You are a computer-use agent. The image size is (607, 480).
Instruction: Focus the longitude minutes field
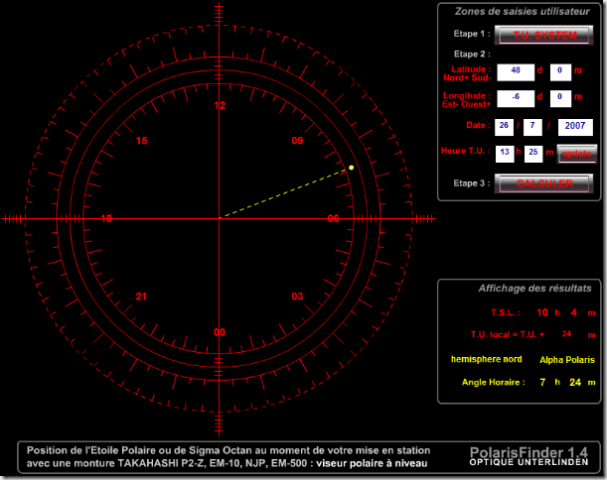561,98
